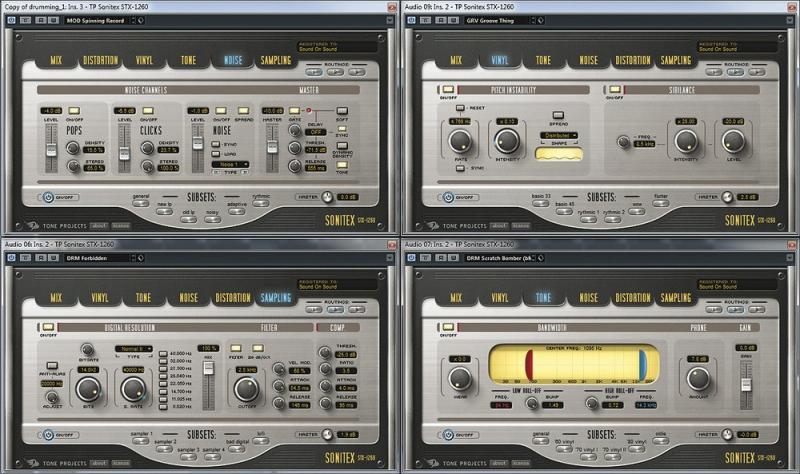Toggle Dynamic Density switch
The height and width of the screenshot is (474, 800).
click(342, 145)
